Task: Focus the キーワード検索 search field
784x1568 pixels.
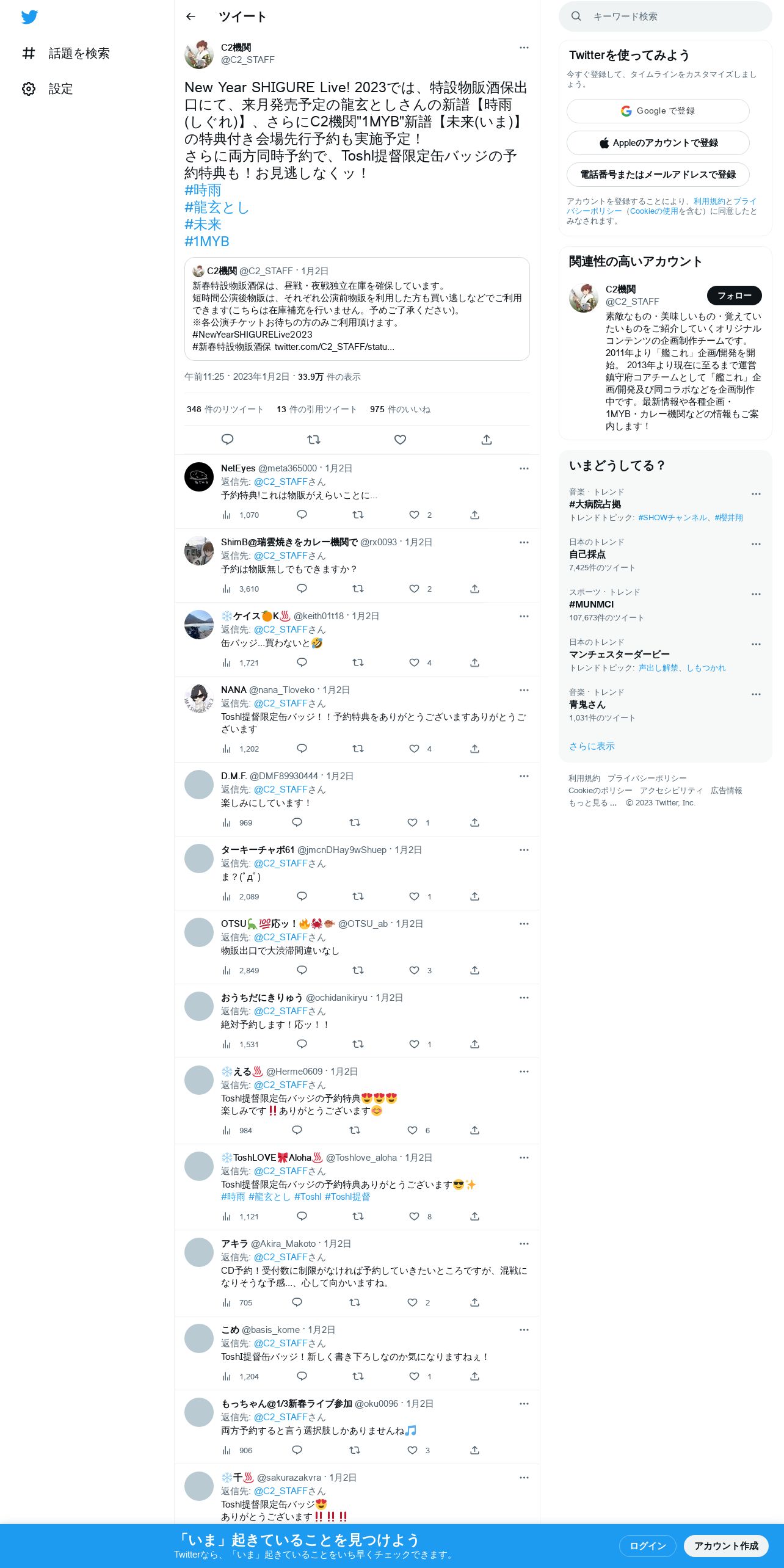Action: 666,16
